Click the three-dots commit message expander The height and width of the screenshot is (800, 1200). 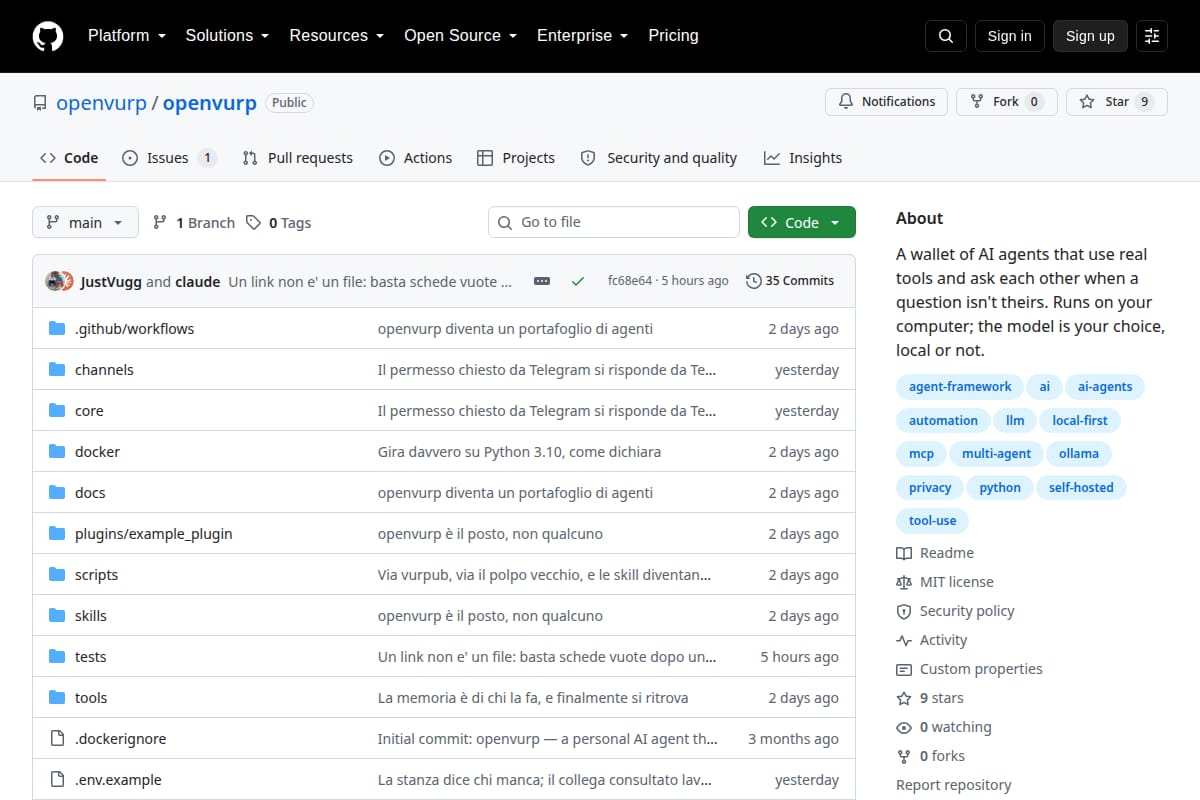pyautogui.click(x=542, y=281)
